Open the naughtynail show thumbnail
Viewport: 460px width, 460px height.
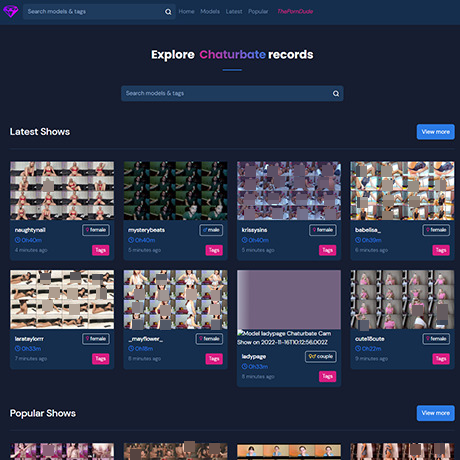62,191
